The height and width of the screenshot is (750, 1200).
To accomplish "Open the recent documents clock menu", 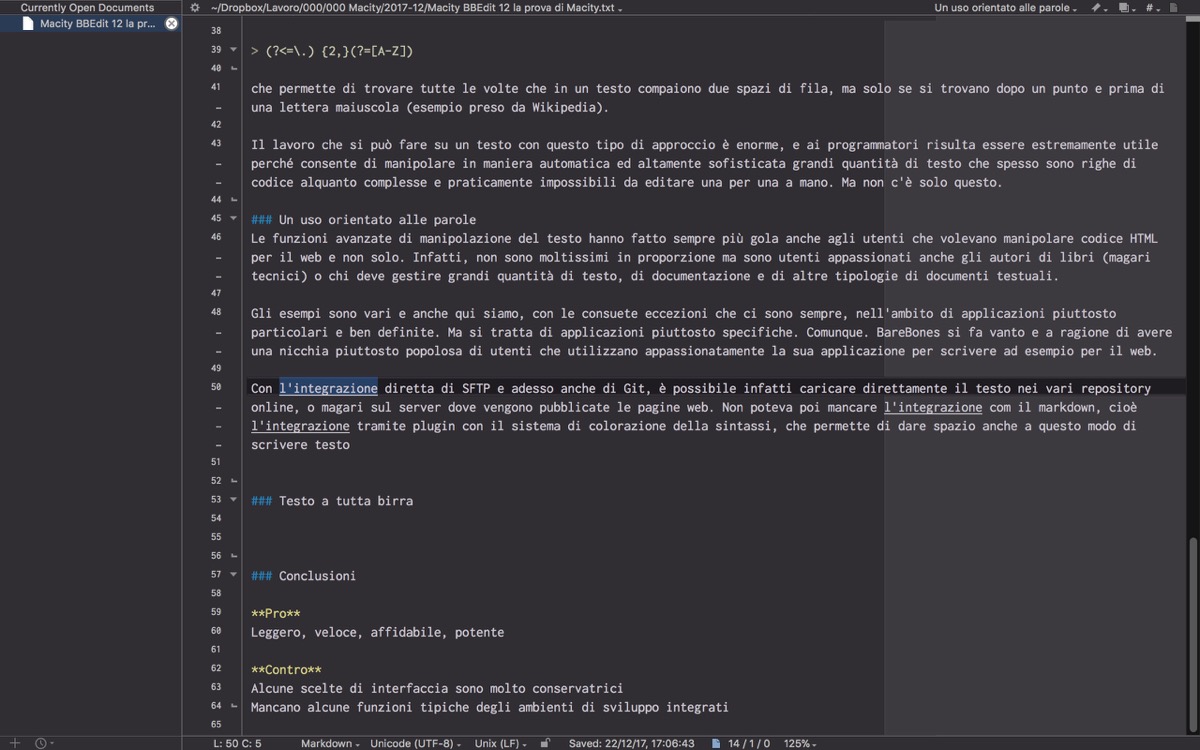I will point(43,743).
